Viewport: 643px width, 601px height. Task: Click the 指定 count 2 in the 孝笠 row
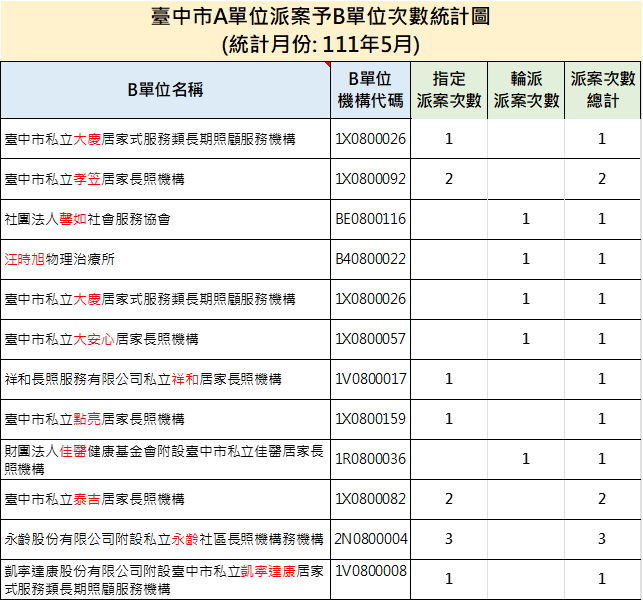(449, 179)
